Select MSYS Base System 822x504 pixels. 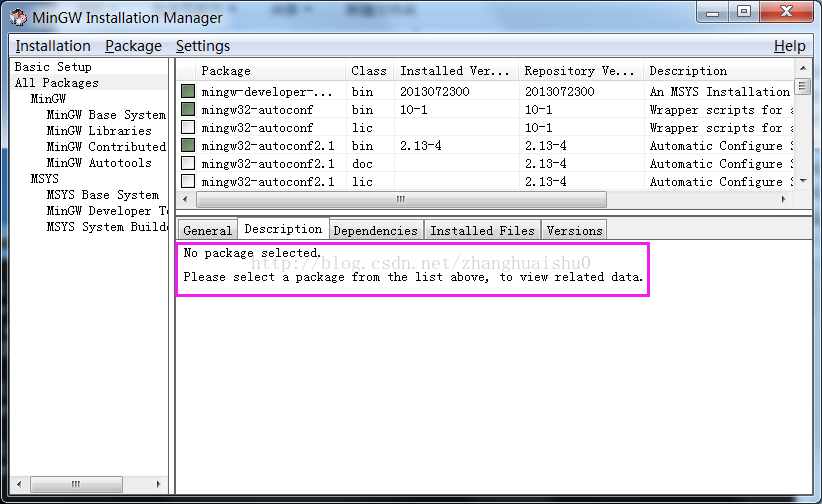click(103, 195)
